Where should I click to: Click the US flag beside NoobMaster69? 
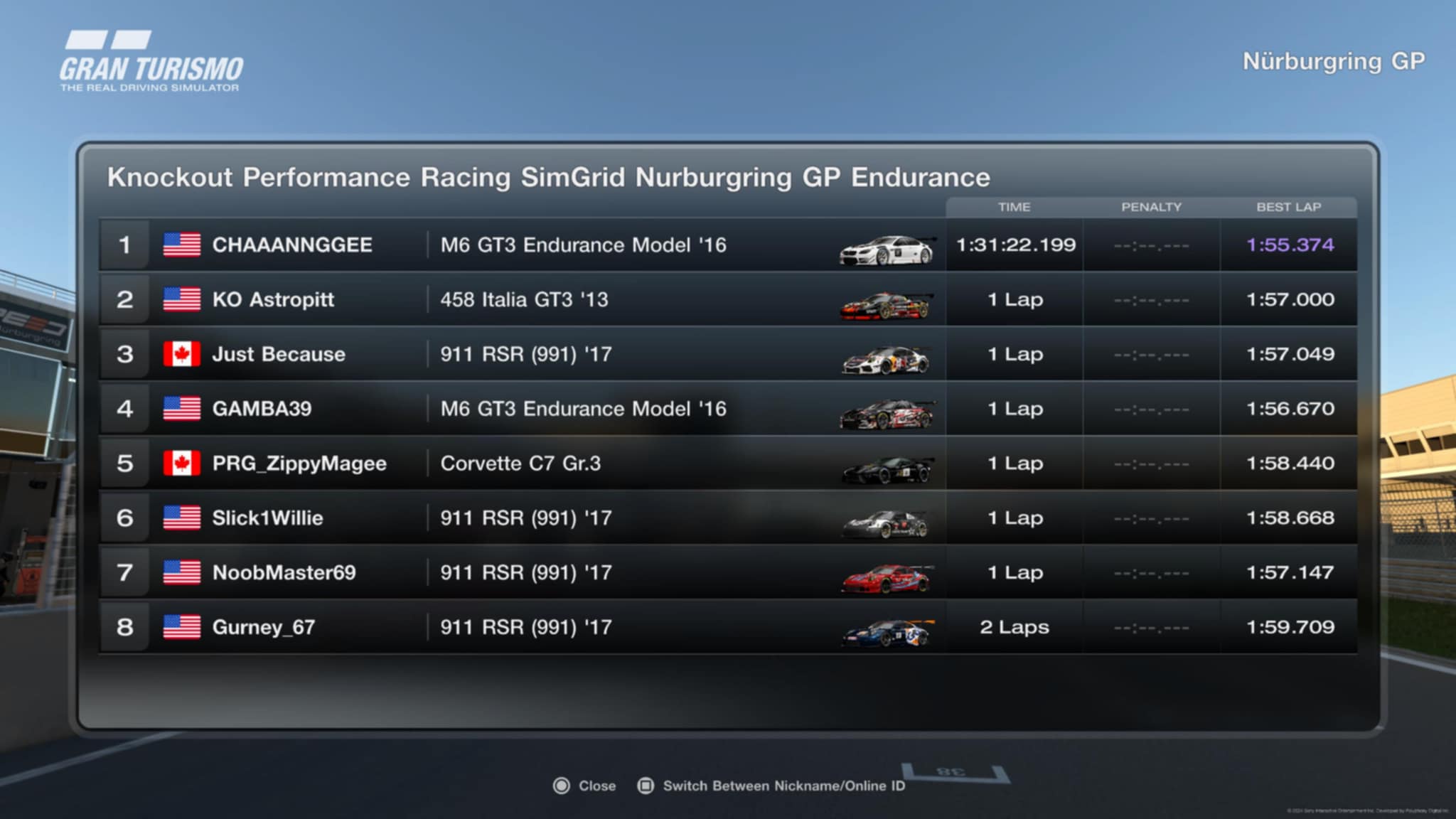click(182, 572)
